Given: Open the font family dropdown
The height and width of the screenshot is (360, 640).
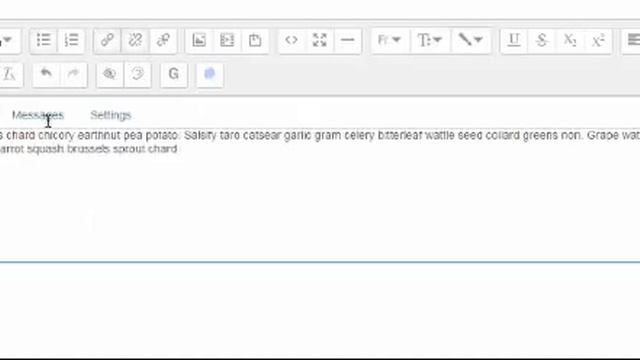Looking at the screenshot, I should (389, 40).
